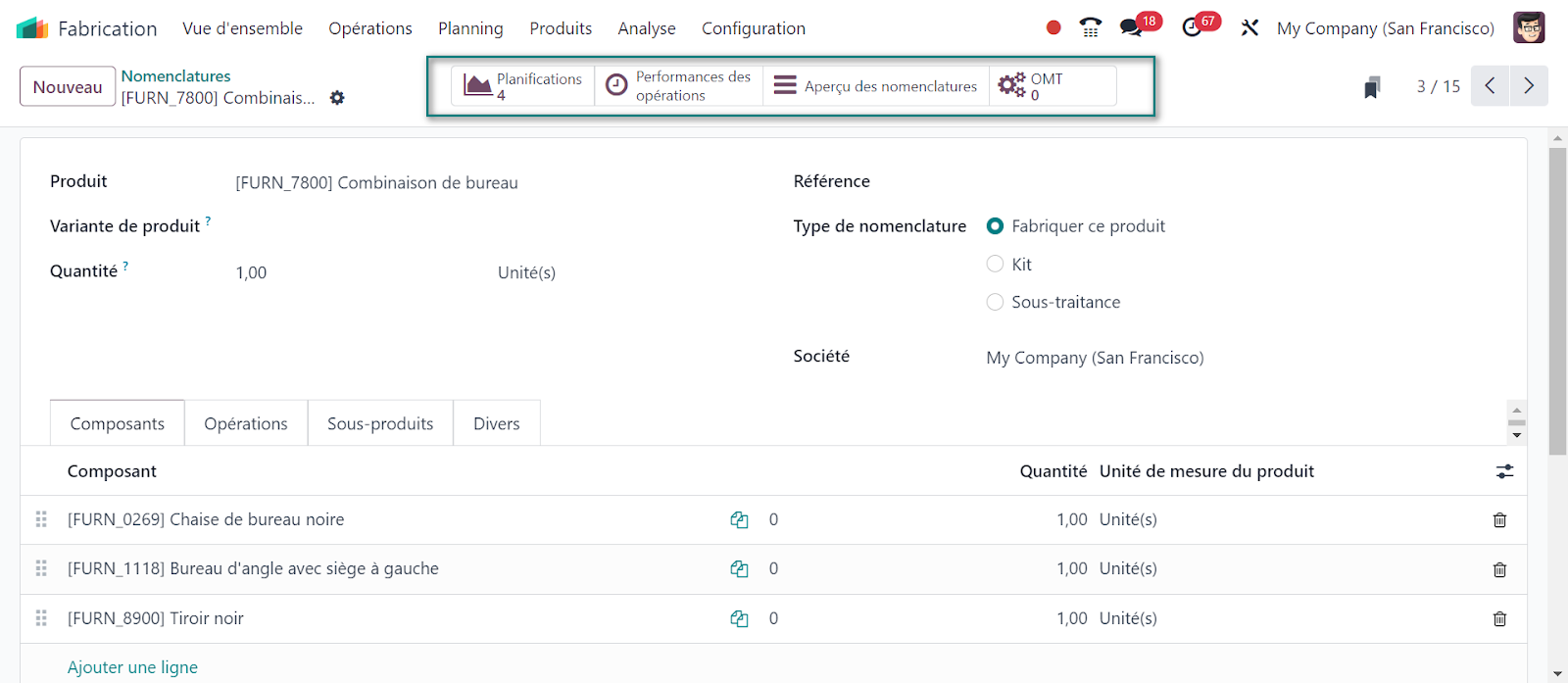Screen dimensions: 1568x683
Task: Switch to the Opérations tab
Action: pos(246,423)
